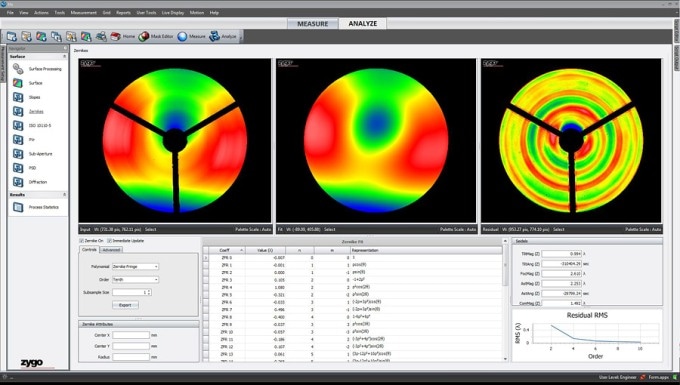Click Palette Scale: Auto under Residual plot

643,229
